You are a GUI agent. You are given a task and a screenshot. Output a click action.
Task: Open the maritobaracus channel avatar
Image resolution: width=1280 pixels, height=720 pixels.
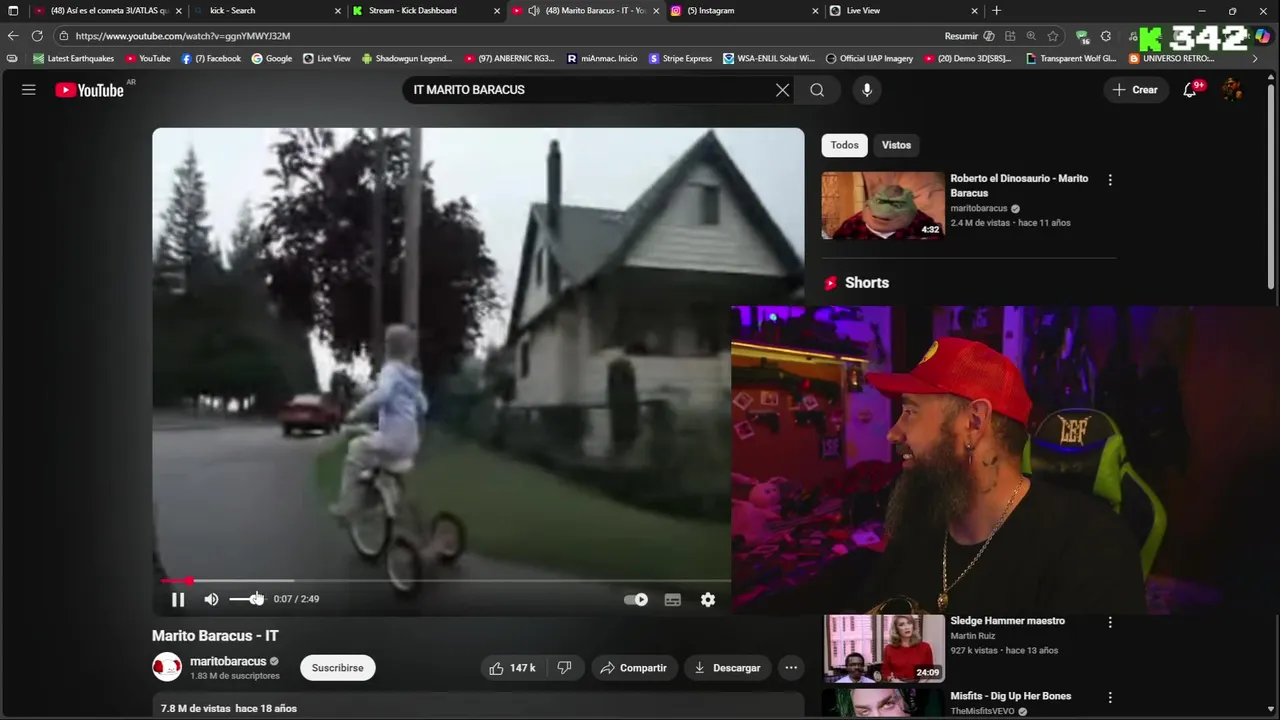click(167, 667)
